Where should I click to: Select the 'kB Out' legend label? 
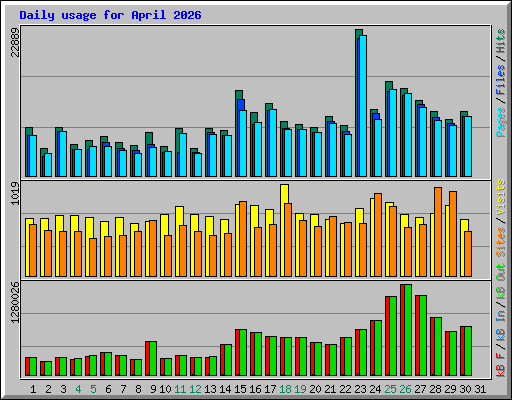500,281
